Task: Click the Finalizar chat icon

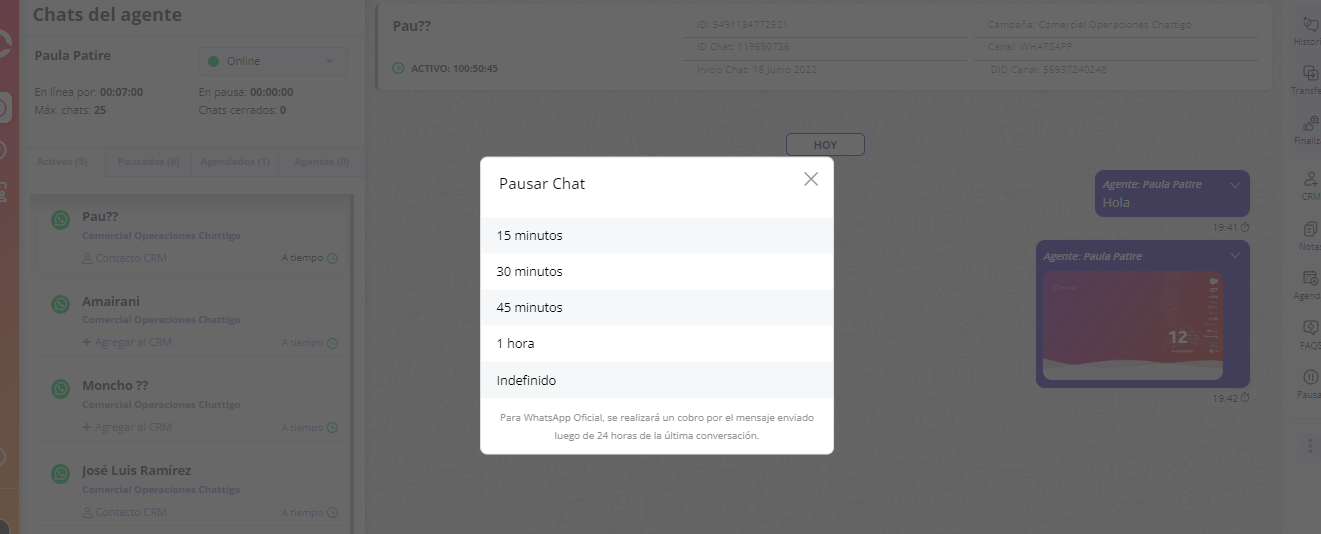Action: coord(1310,124)
